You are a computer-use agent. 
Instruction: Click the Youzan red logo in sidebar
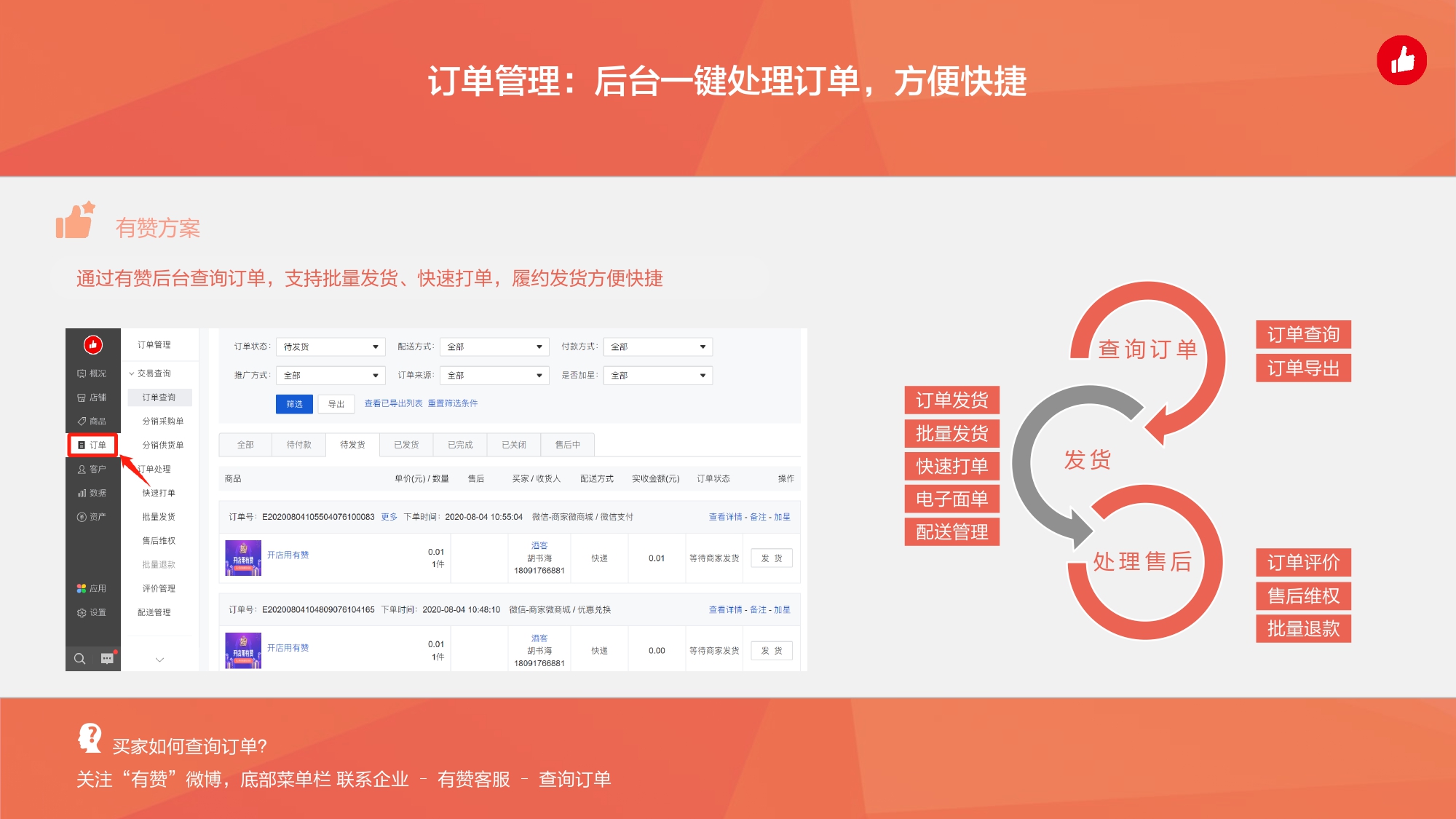92,345
